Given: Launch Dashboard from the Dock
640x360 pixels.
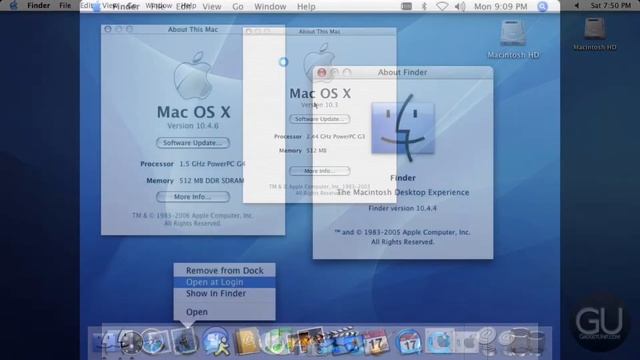Looking at the screenshot, I should tap(131, 342).
